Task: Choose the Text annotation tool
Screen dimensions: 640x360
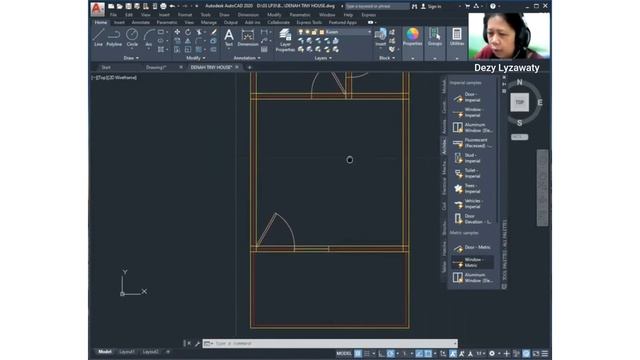Action: (x=229, y=37)
